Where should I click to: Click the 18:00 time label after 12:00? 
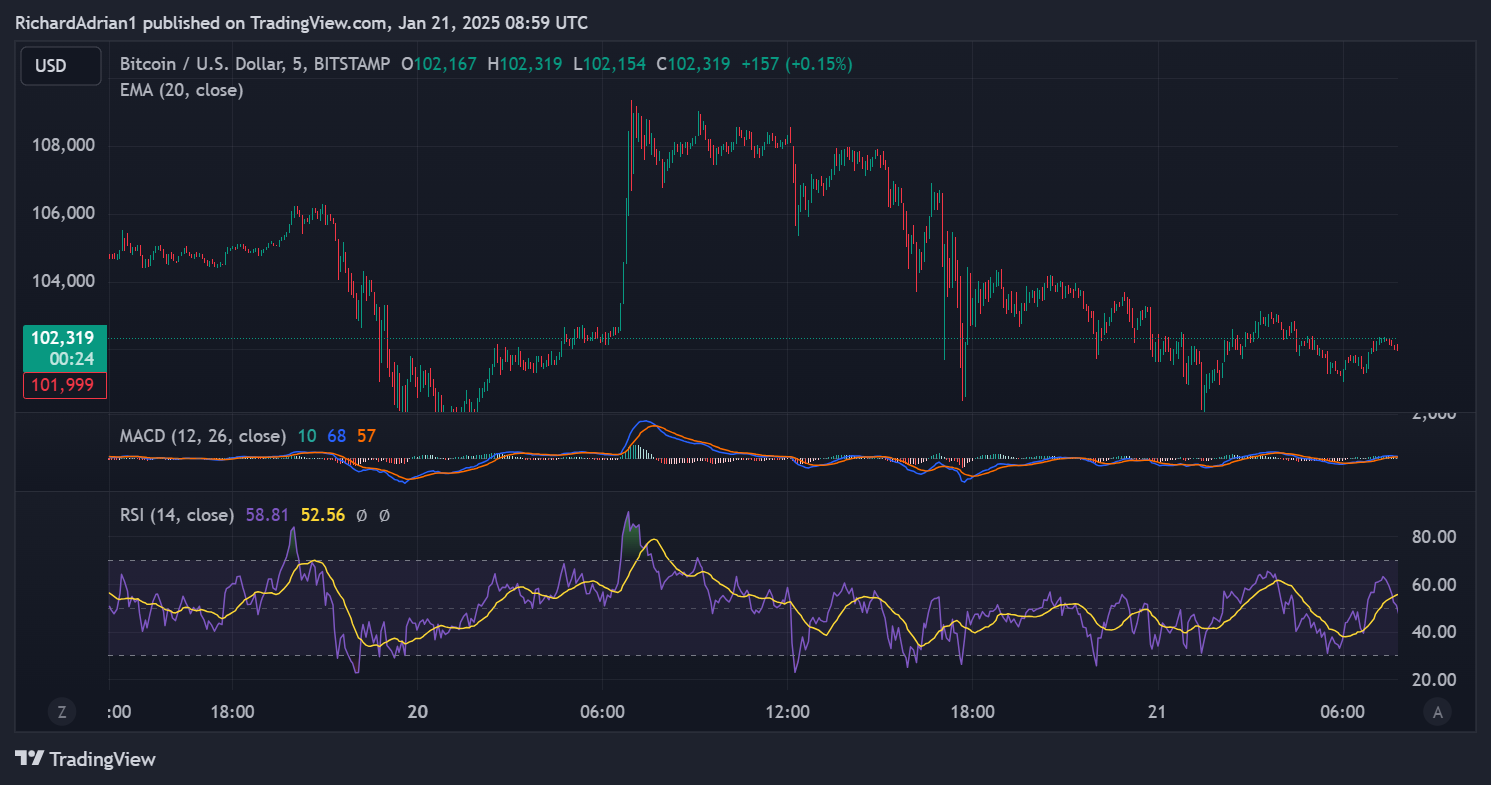point(972,712)
